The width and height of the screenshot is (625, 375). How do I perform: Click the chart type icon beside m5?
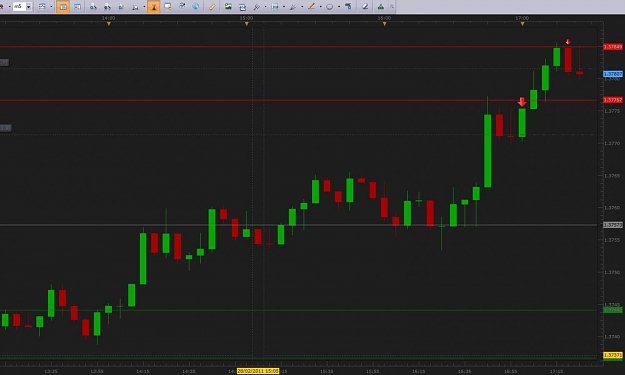(x=42, y=6)
